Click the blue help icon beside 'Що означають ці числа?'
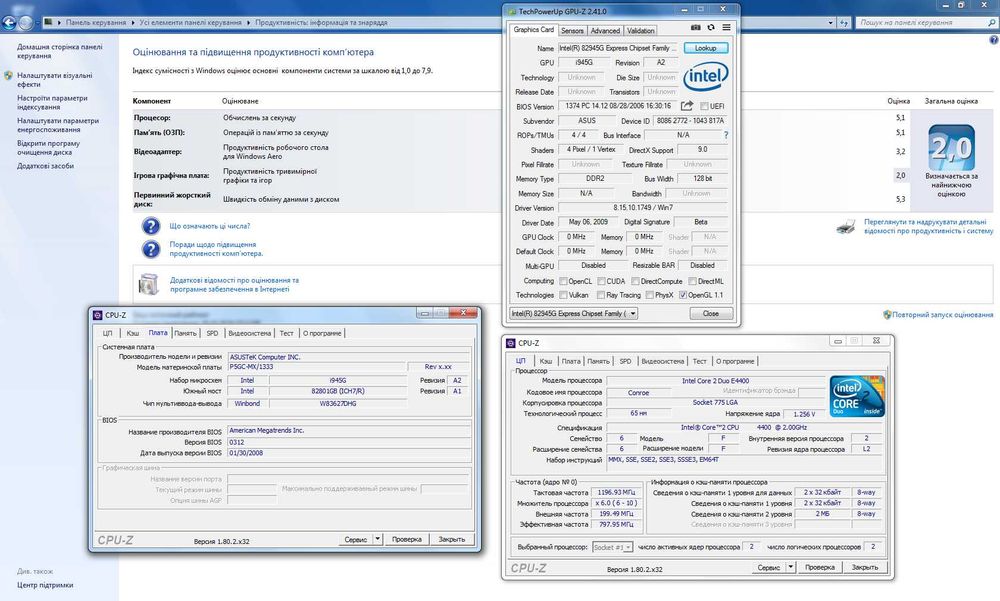 151,226
